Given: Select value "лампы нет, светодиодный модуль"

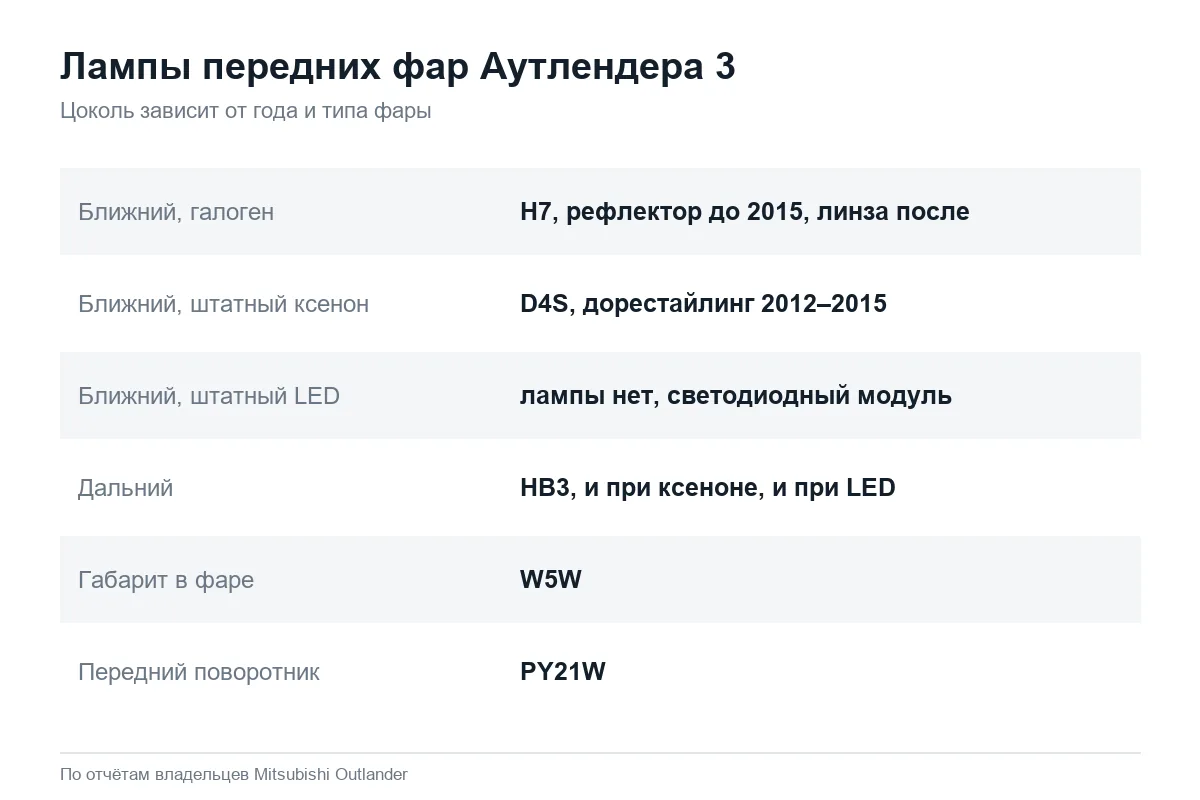Looking at the screenshot, I should pos(736,396).
